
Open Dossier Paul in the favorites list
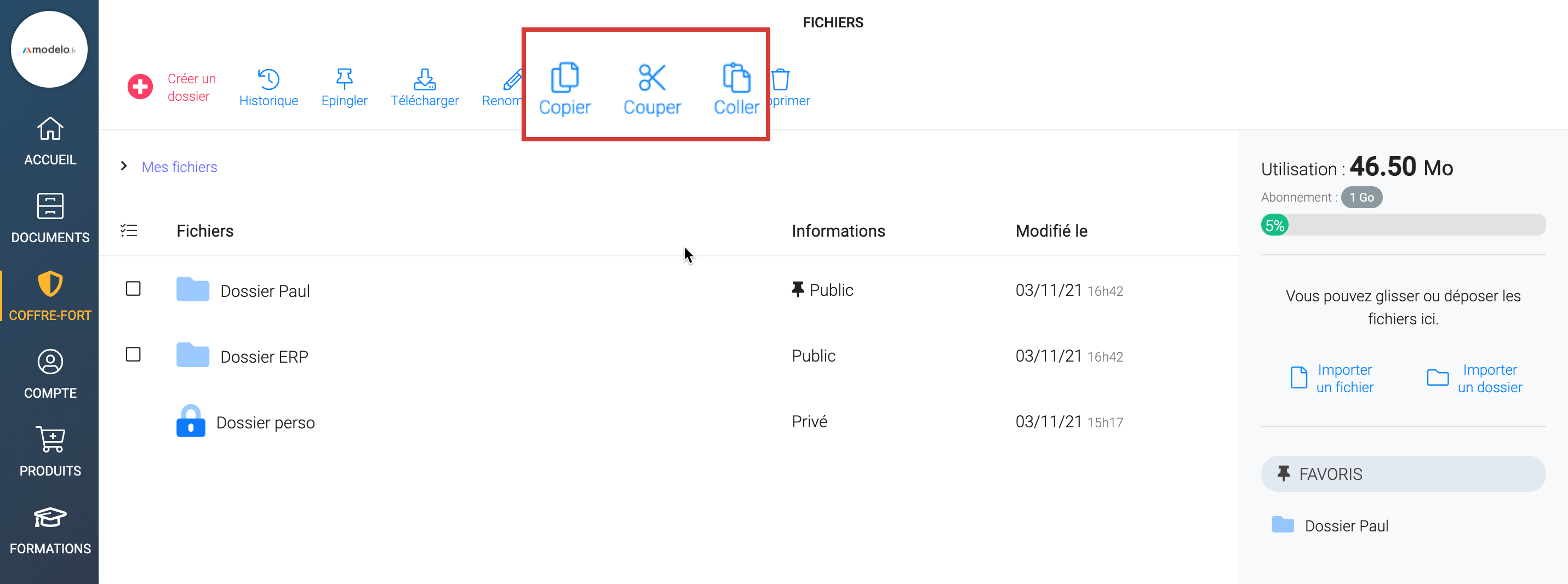click(x=1346, y=525)
